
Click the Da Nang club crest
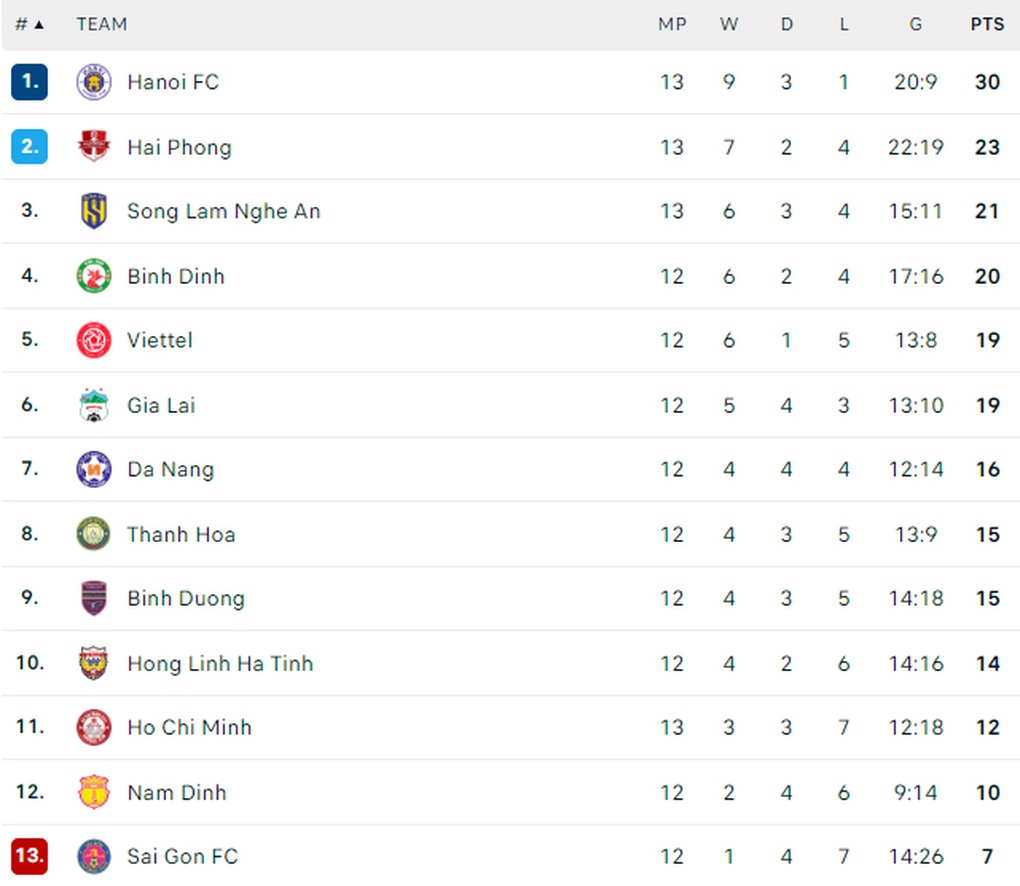(94, 469)
